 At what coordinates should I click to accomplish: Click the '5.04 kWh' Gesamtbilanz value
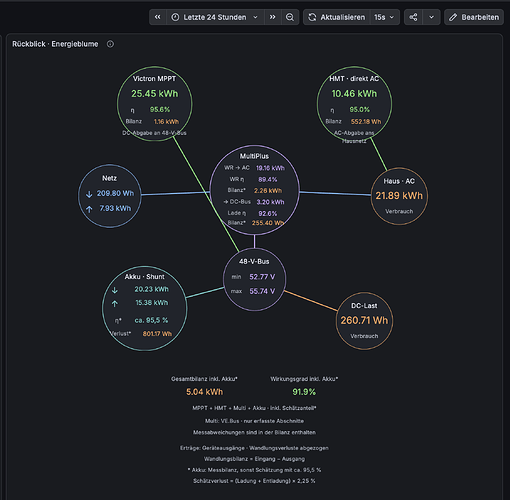204,392
